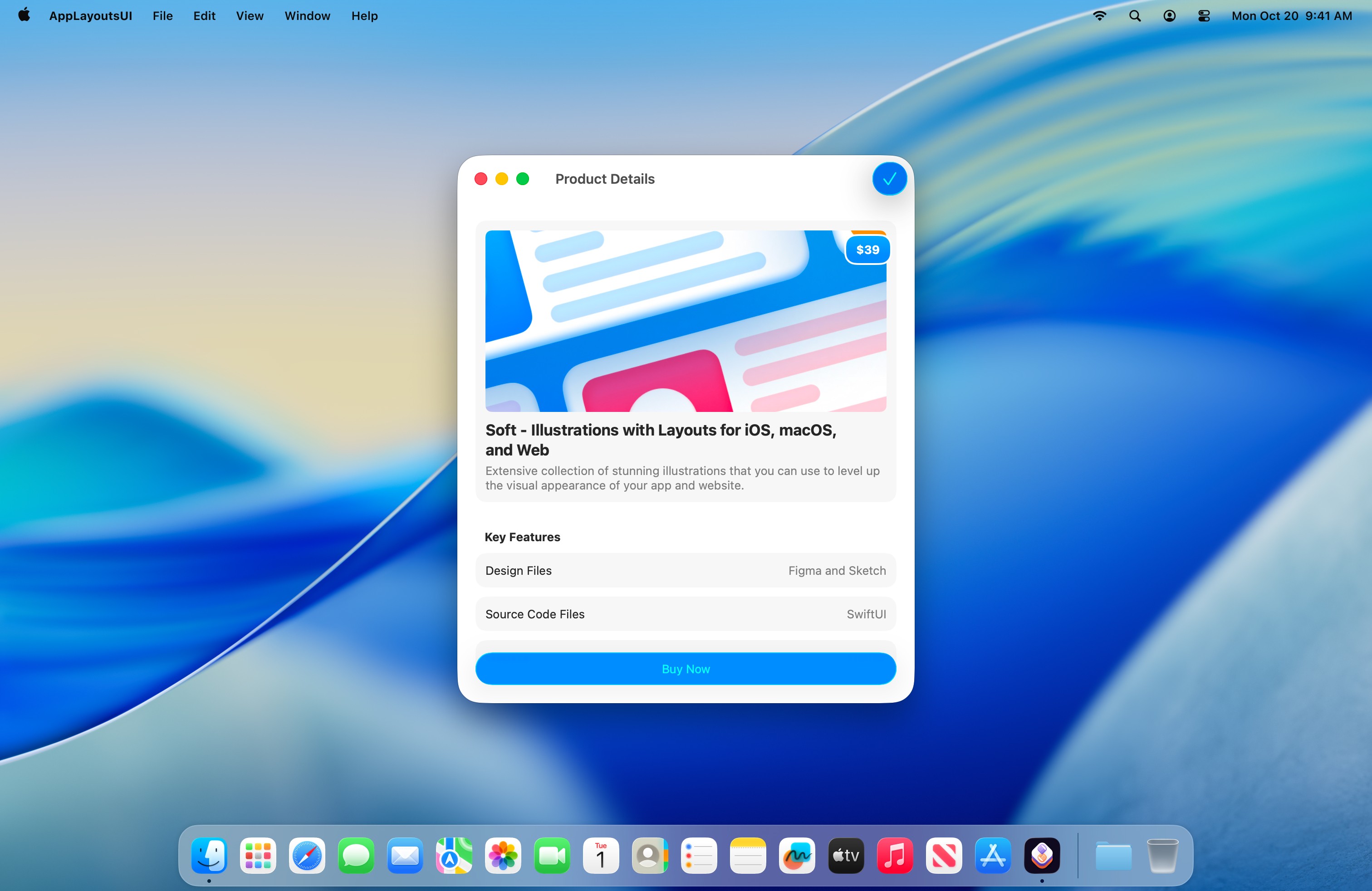The width and height of the screenshot is (1372, 891).
Task: Open the Apple menu
Action: (x=24, y=15)
